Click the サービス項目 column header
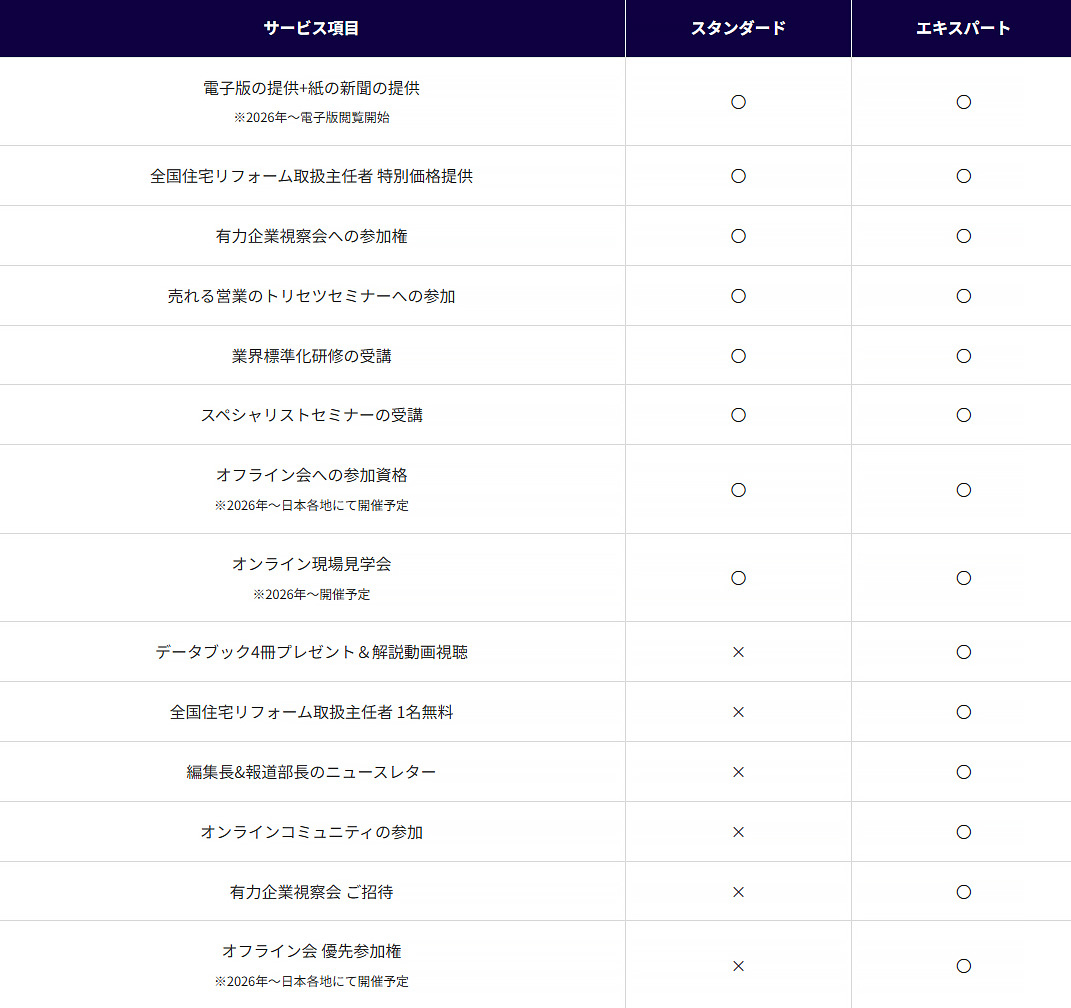Image resolution: width=1071 pixels, height=1008 pixels. pyautogui.click(x=311, y=28)
